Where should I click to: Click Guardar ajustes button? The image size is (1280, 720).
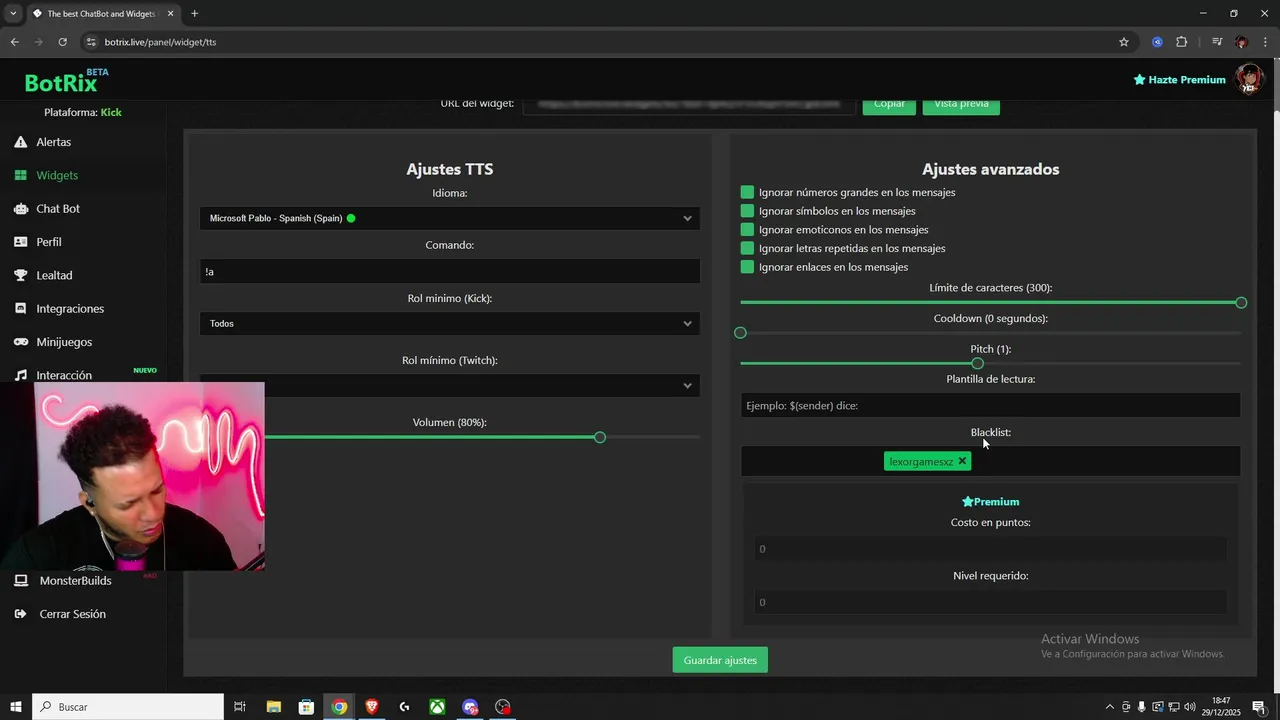[x=720, y=660]
